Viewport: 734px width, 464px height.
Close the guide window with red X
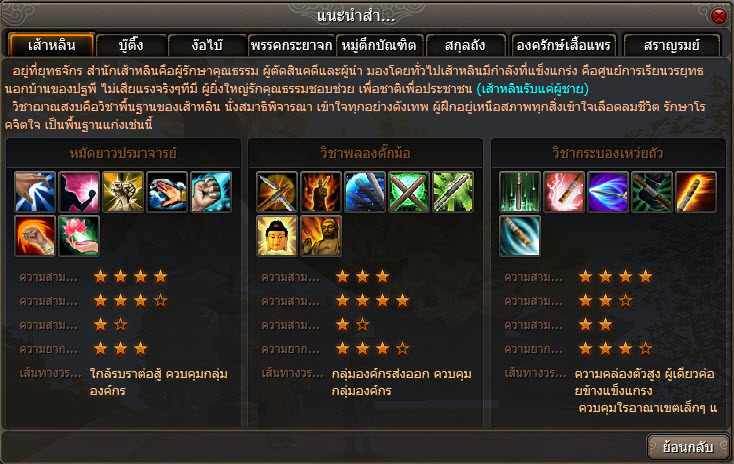719,16
